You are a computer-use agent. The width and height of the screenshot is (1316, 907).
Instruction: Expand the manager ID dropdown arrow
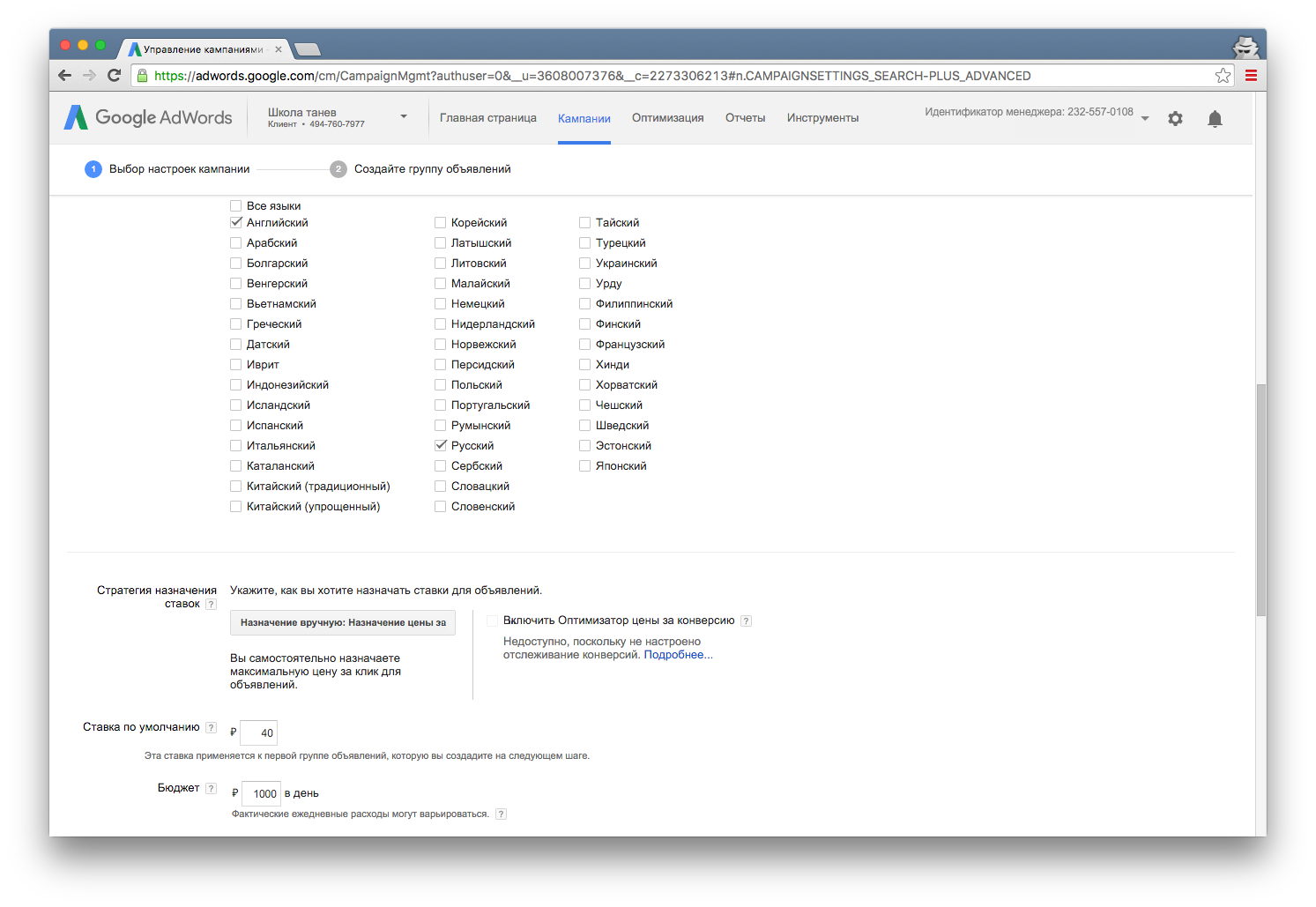point(1145,118)
